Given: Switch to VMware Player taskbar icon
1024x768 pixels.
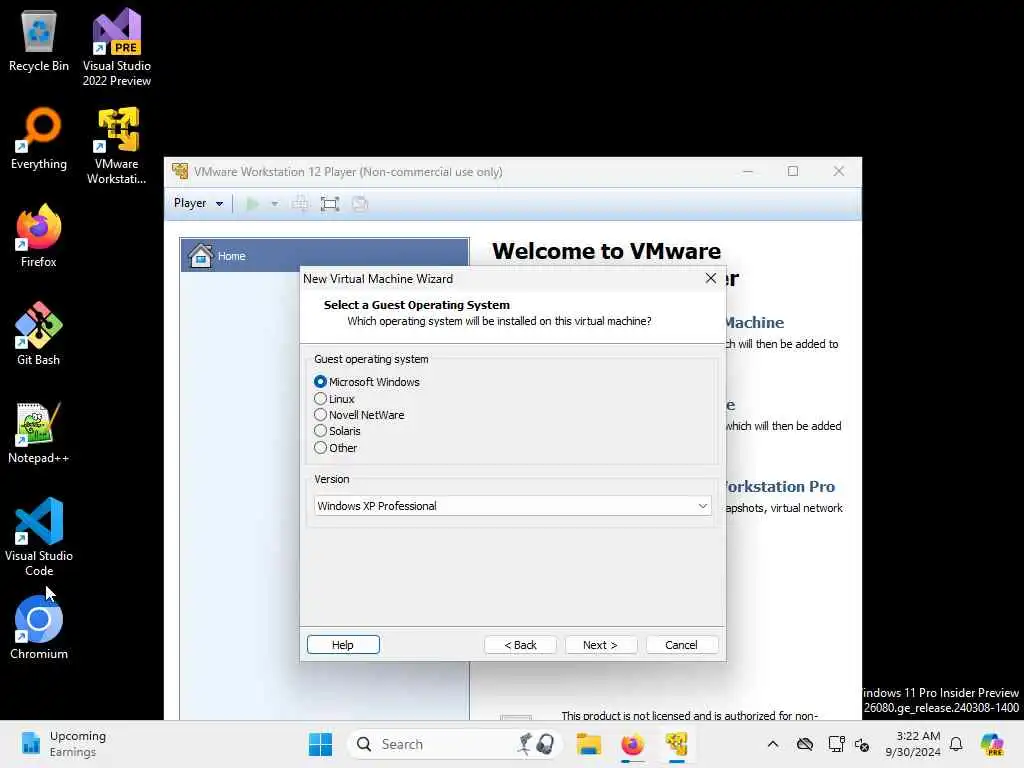Looking at the screenshot, I should [x=677, y=744].
